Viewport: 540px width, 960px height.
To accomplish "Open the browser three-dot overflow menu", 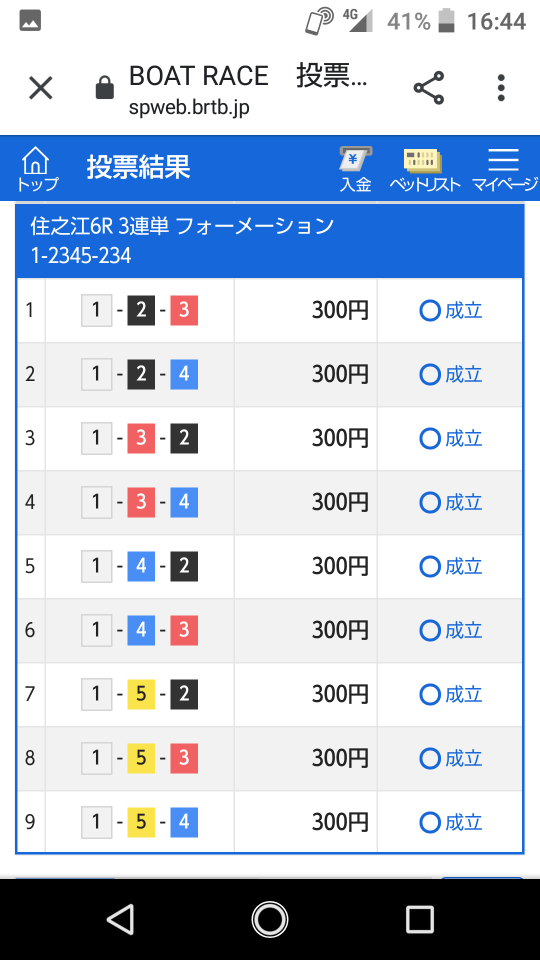I will pos(501,88).
